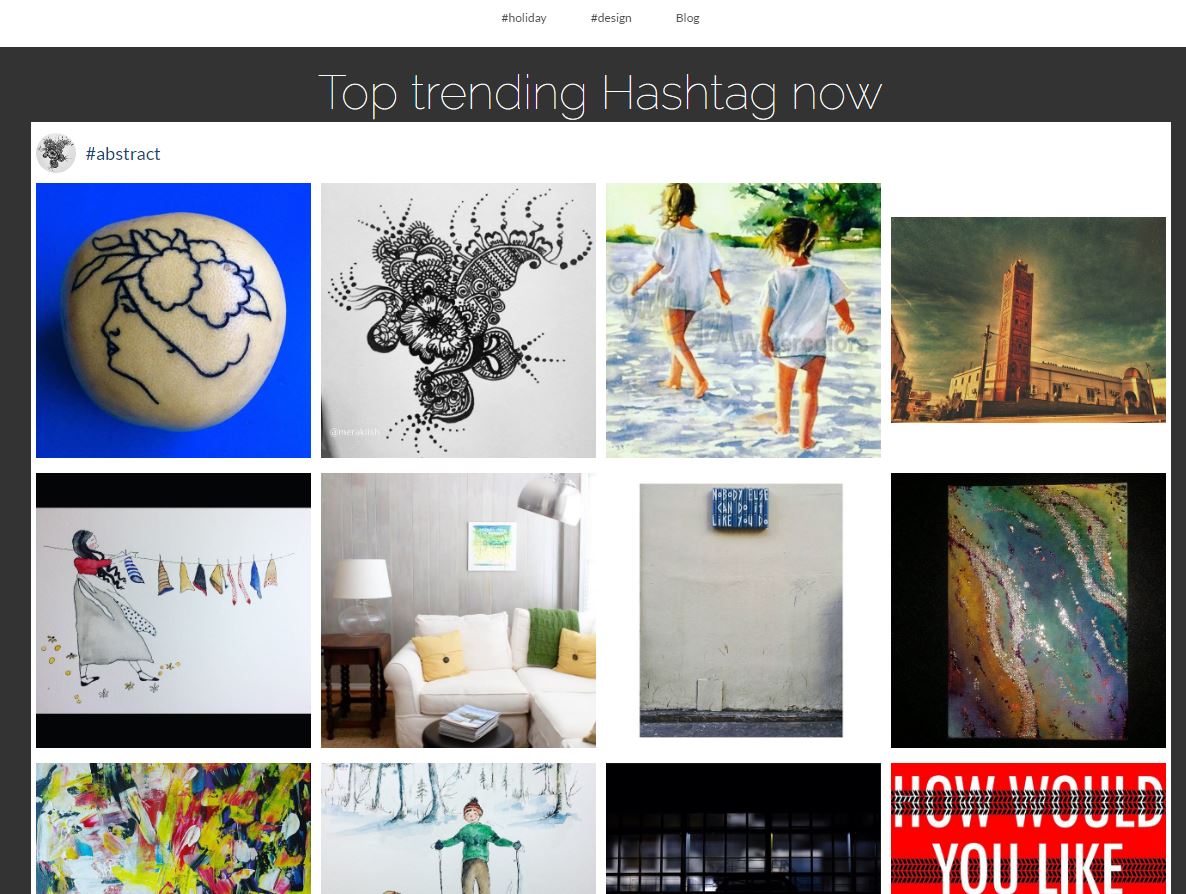Click the round #abstract avatar icon
The image size is (1186, 894).
coord(56,153)
